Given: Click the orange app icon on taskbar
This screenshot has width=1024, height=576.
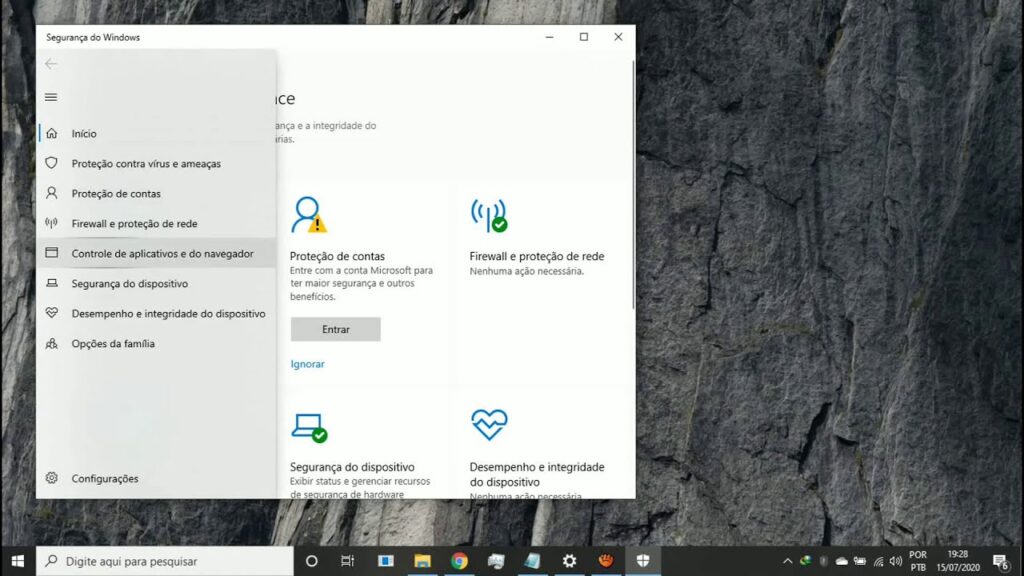Looking at the screenshot, I should coord(606,561).
